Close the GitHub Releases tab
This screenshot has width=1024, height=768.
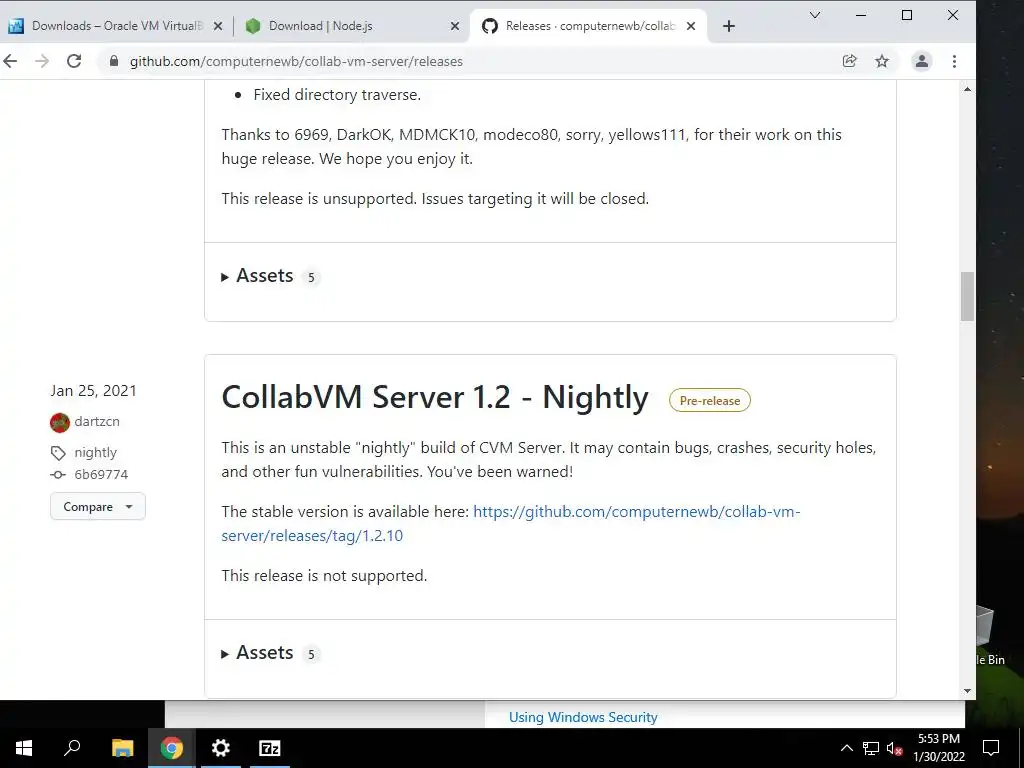tap(692, 26)
